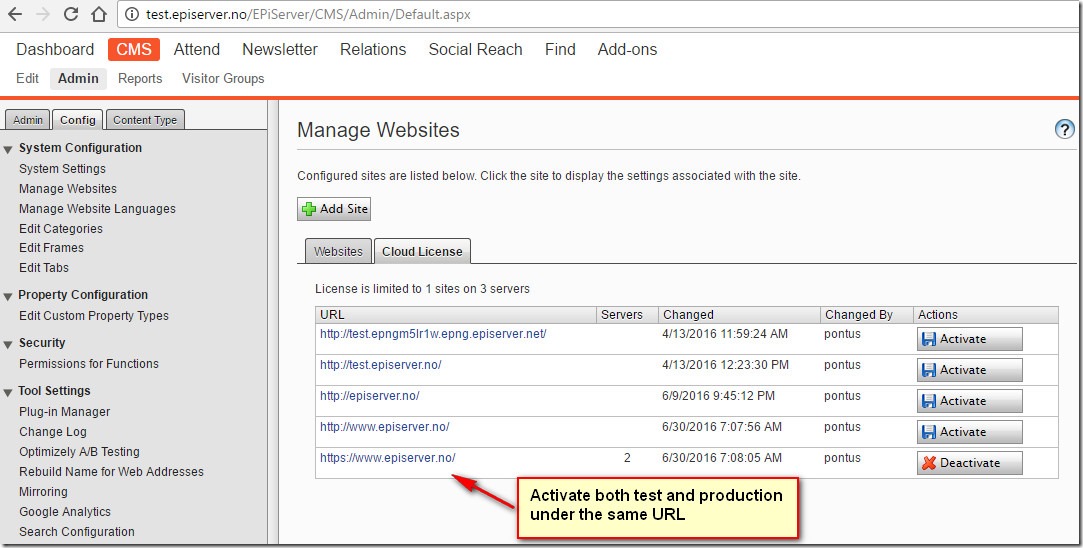1083x548 pixels.
Task: Open Manage Websites in sidebar
Action: pyautogui.click(x=68, y=189)
